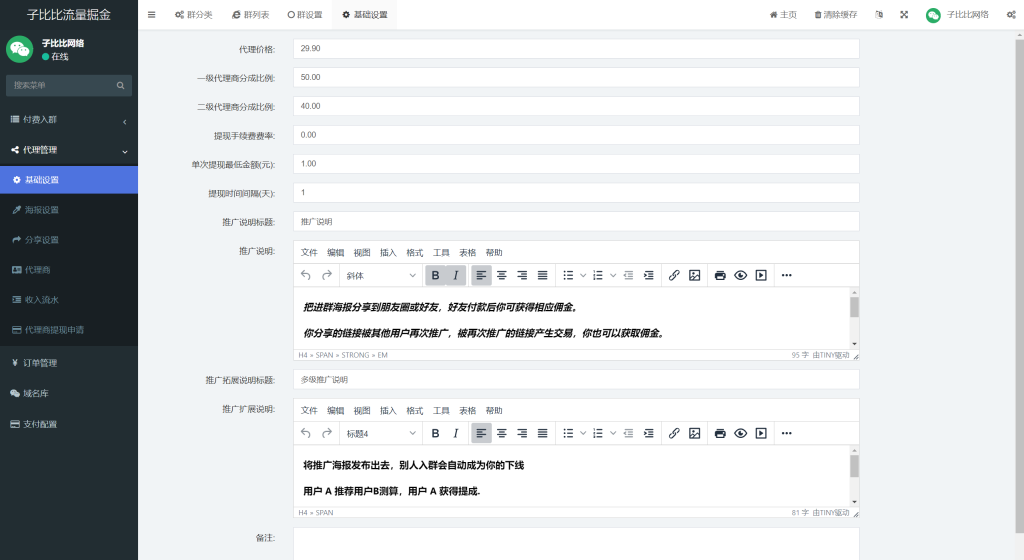Click insert image icon in 推广说明 editor

pos(694,275)
